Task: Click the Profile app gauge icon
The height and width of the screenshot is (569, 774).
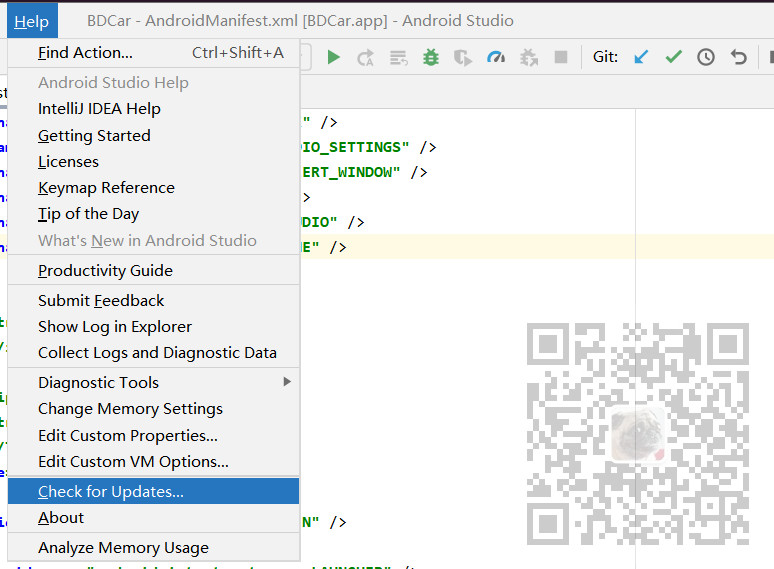Action: tap(496, 57)
